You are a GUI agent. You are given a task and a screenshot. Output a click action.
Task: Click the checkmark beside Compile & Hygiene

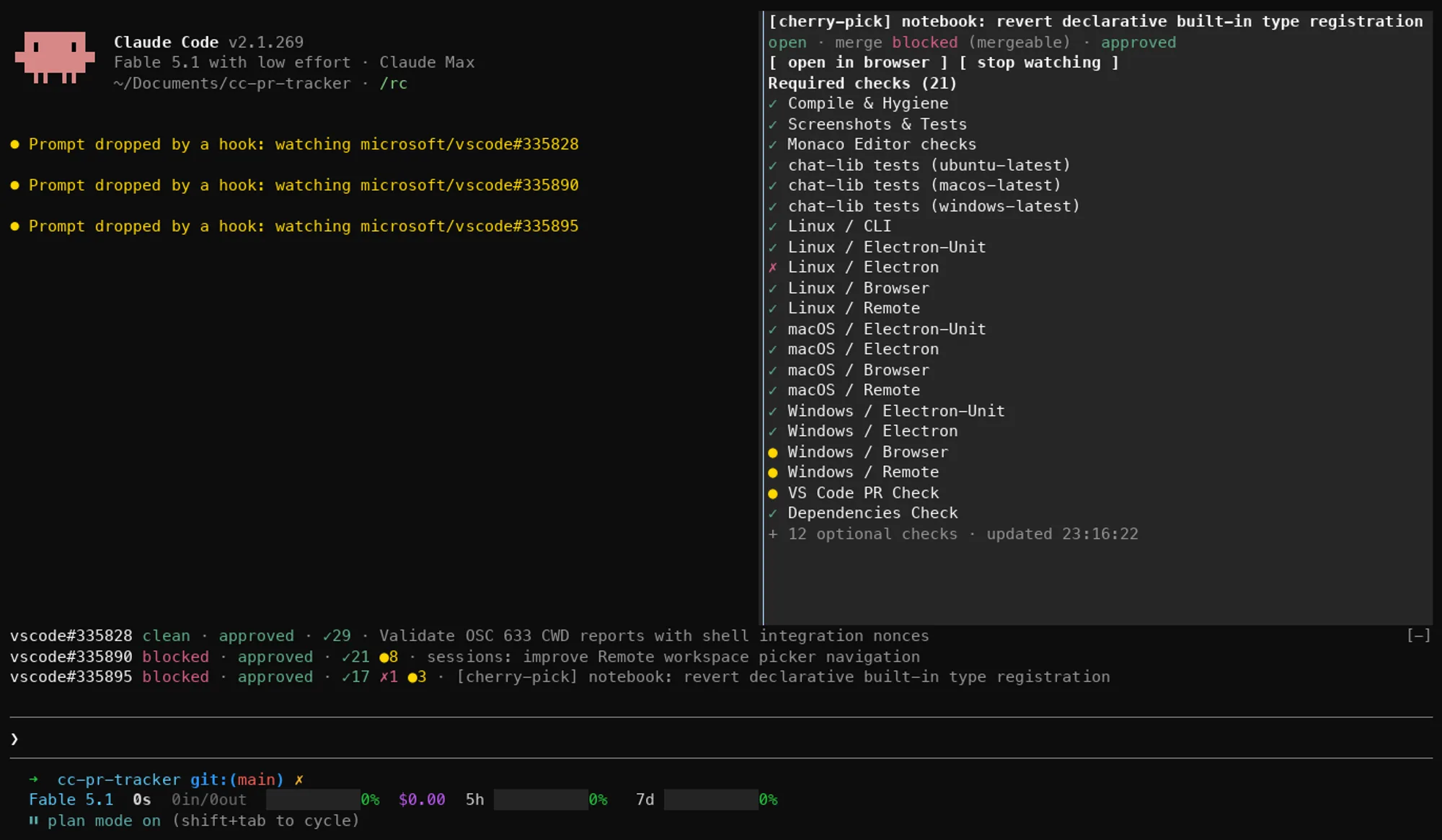coord(773,104)
